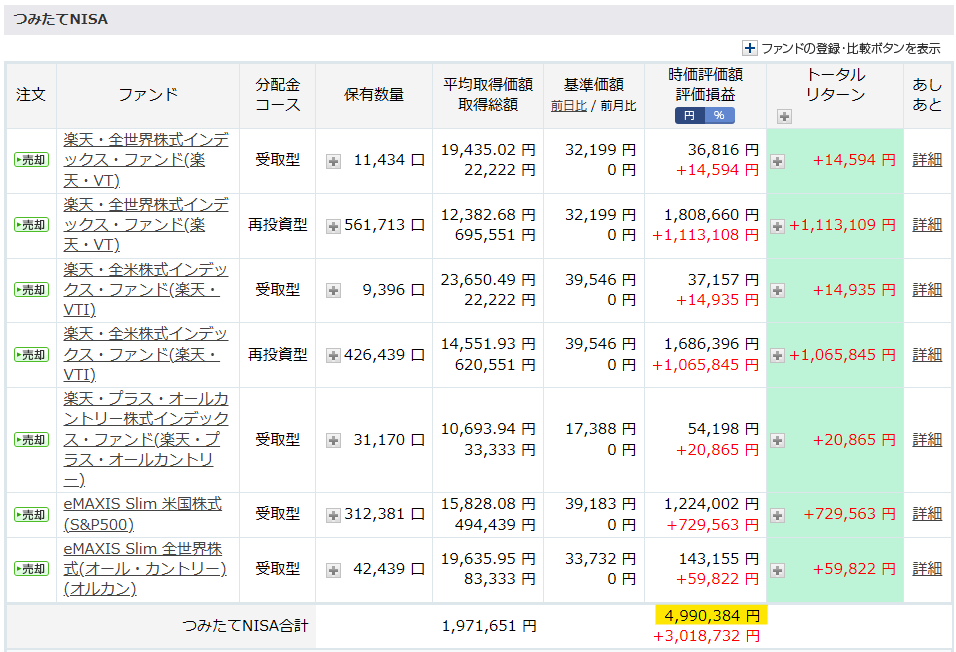Expand total return details for +1,113,109 円
Viewport: 956px width, 652px height.
[777, 226]
